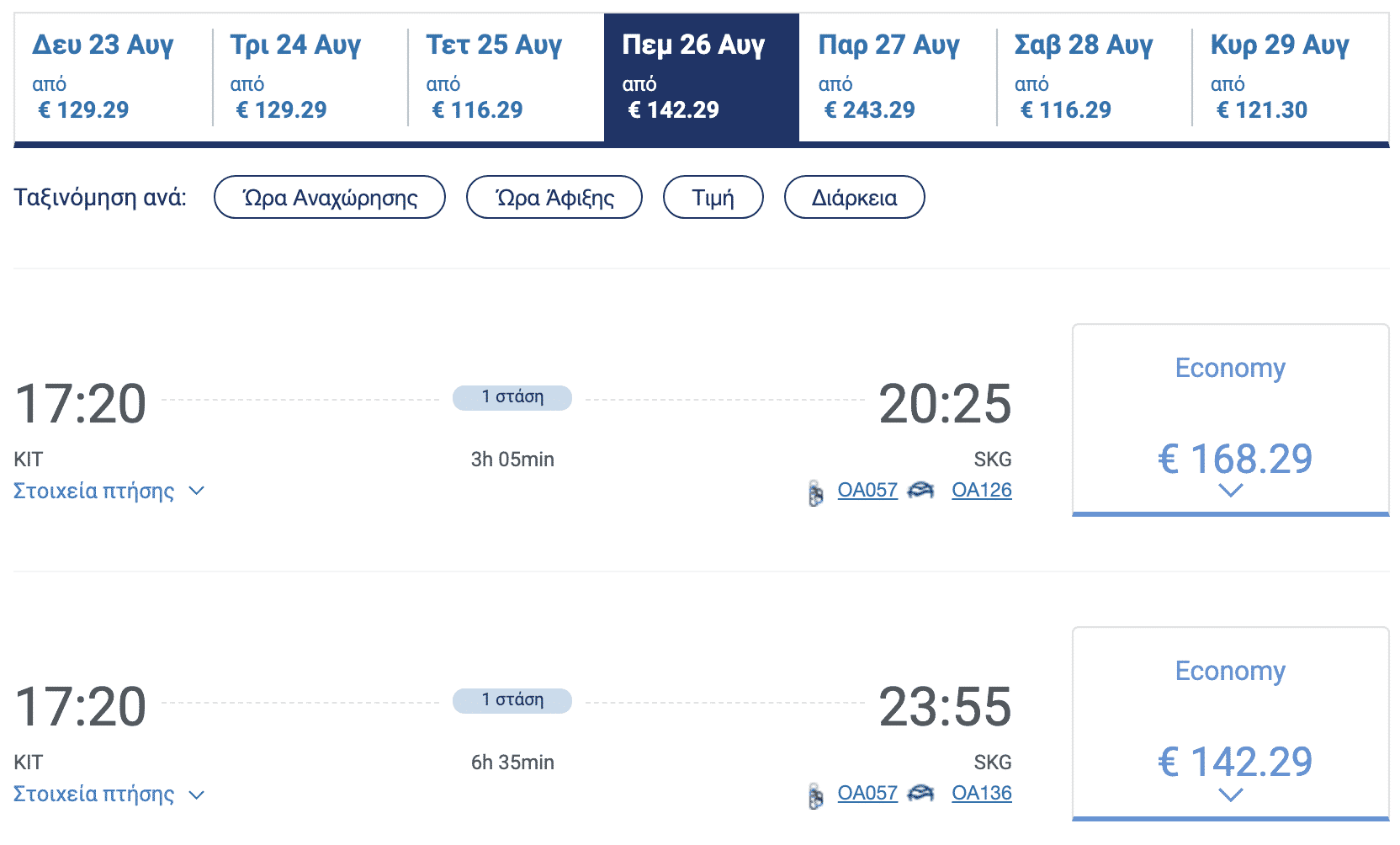
Task: Click the 1 στάση badge of first flight
Action: pos(512,397)
